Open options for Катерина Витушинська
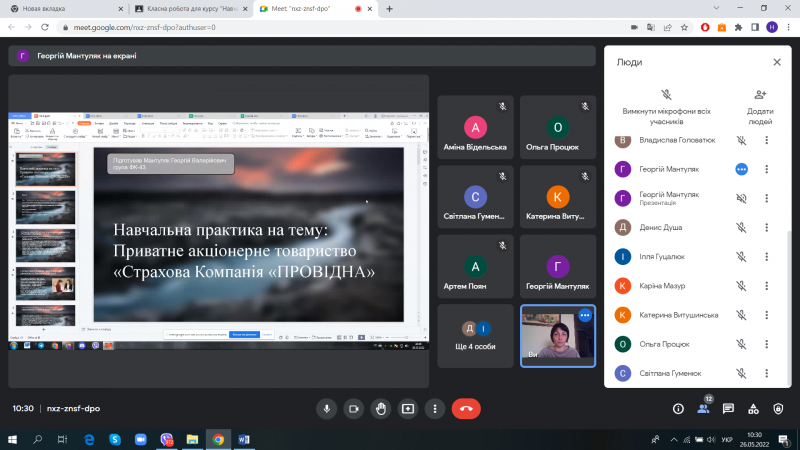This screenshot has width=800, height=450. pyautogui.click(x=766, y=315)
